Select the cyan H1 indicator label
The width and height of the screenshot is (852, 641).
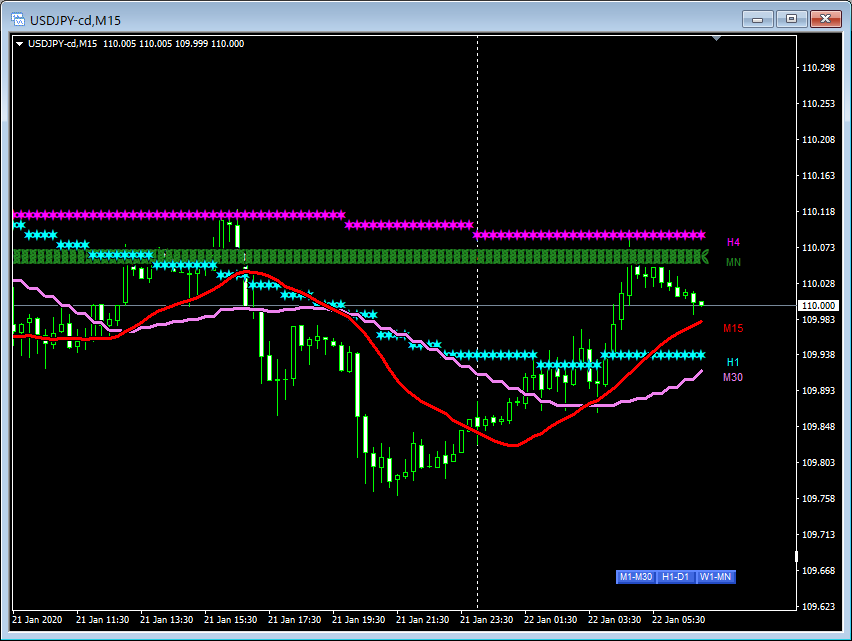pos(733,362)
